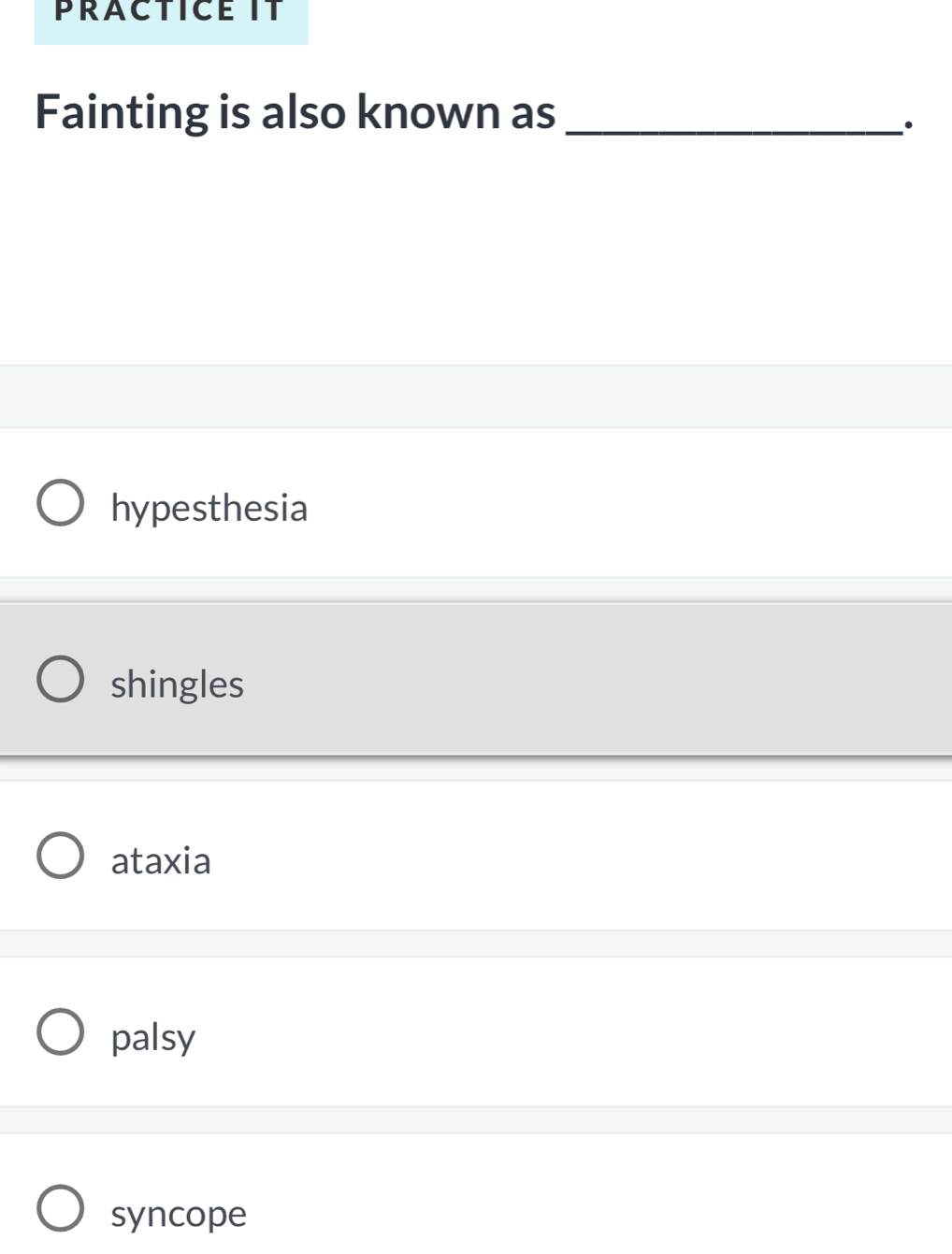Image resolution: width=952 pixels, height=1254 pixels.
Task: Click the "Fainting is also known as" question text
Action: coord(295,112)
